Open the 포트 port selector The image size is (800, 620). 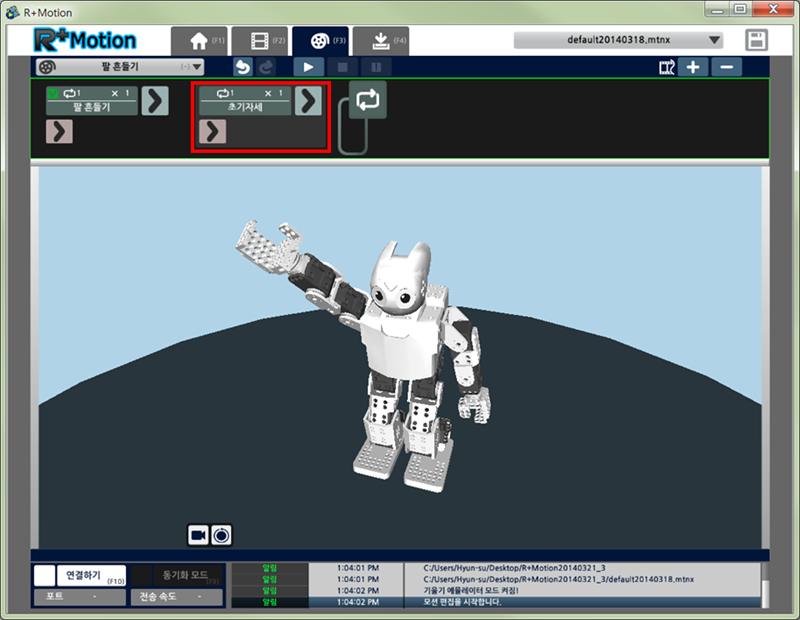click(x=80, y=597)
